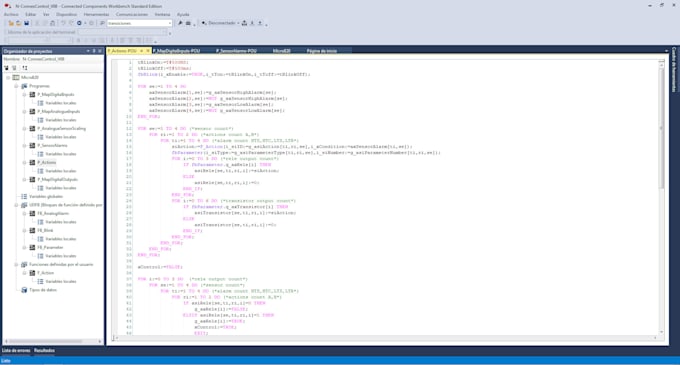The height and width of the screenshot is (365, 680).
Task: Collapse the Funciones definidas por el usuario node
Action: 16,264
